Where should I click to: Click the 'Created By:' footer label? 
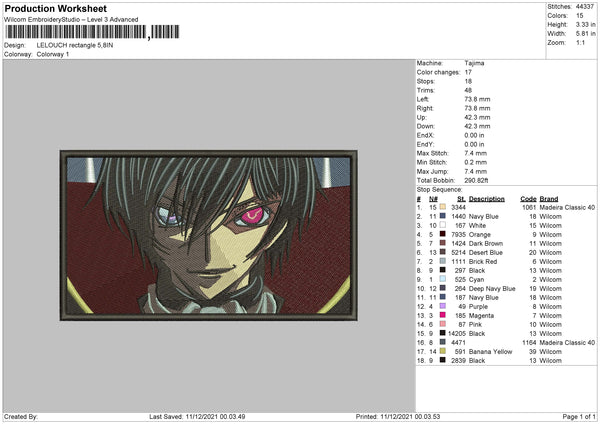(x=21, y=416)
